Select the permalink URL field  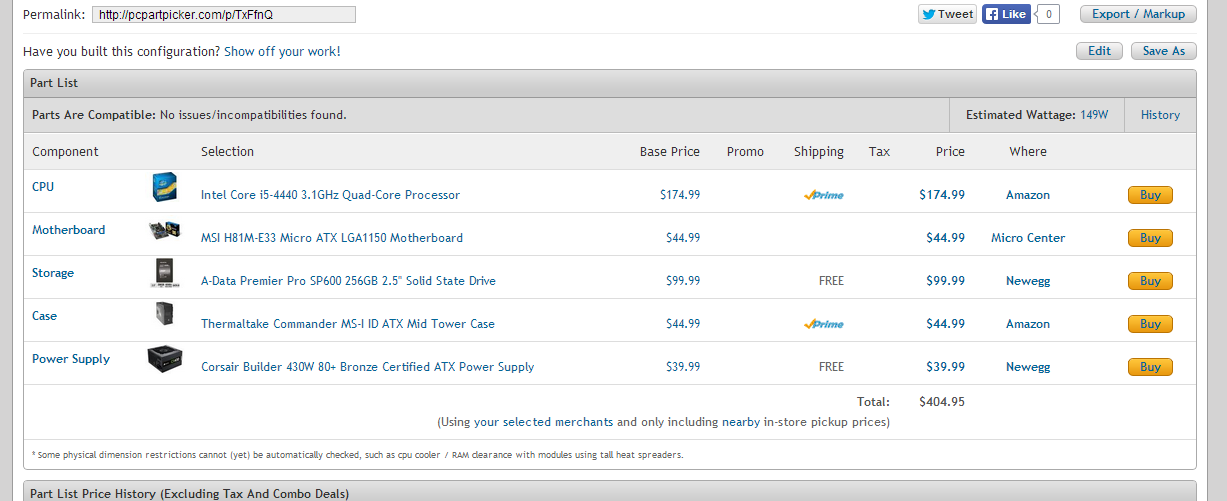[x=224, y=15]
